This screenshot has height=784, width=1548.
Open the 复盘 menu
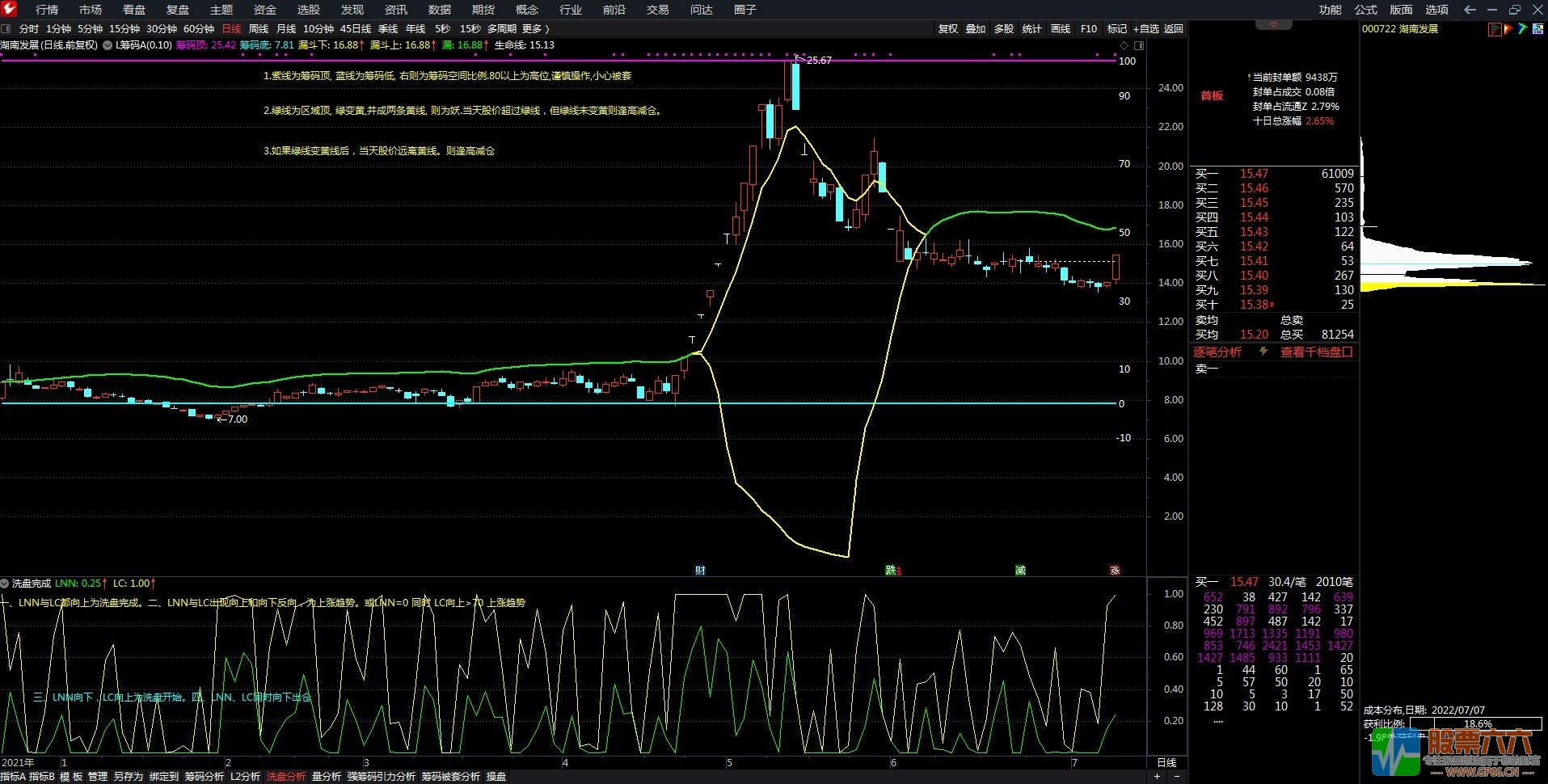tap(178, 10)
